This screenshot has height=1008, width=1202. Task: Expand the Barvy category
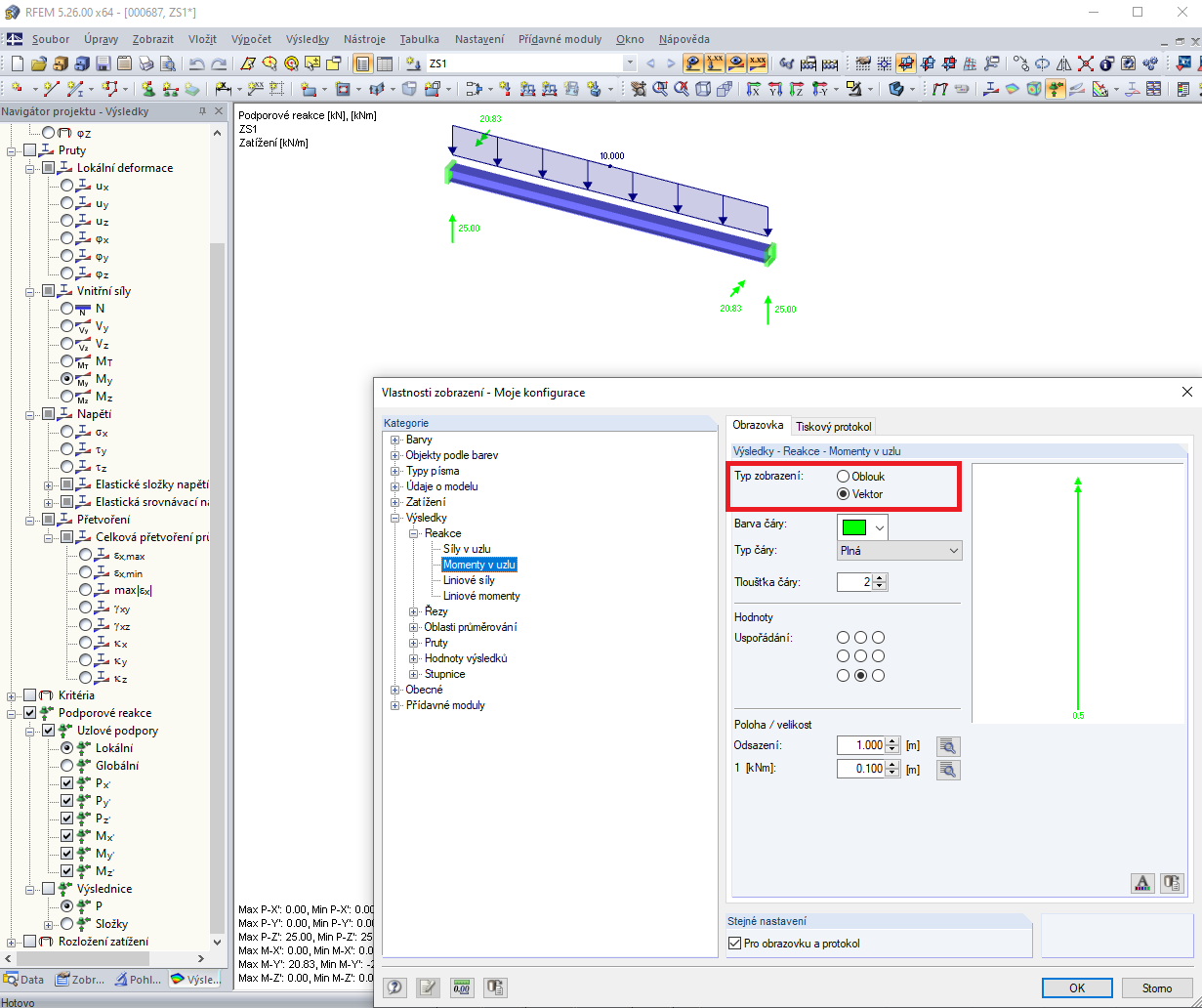[x=395, y=440]
